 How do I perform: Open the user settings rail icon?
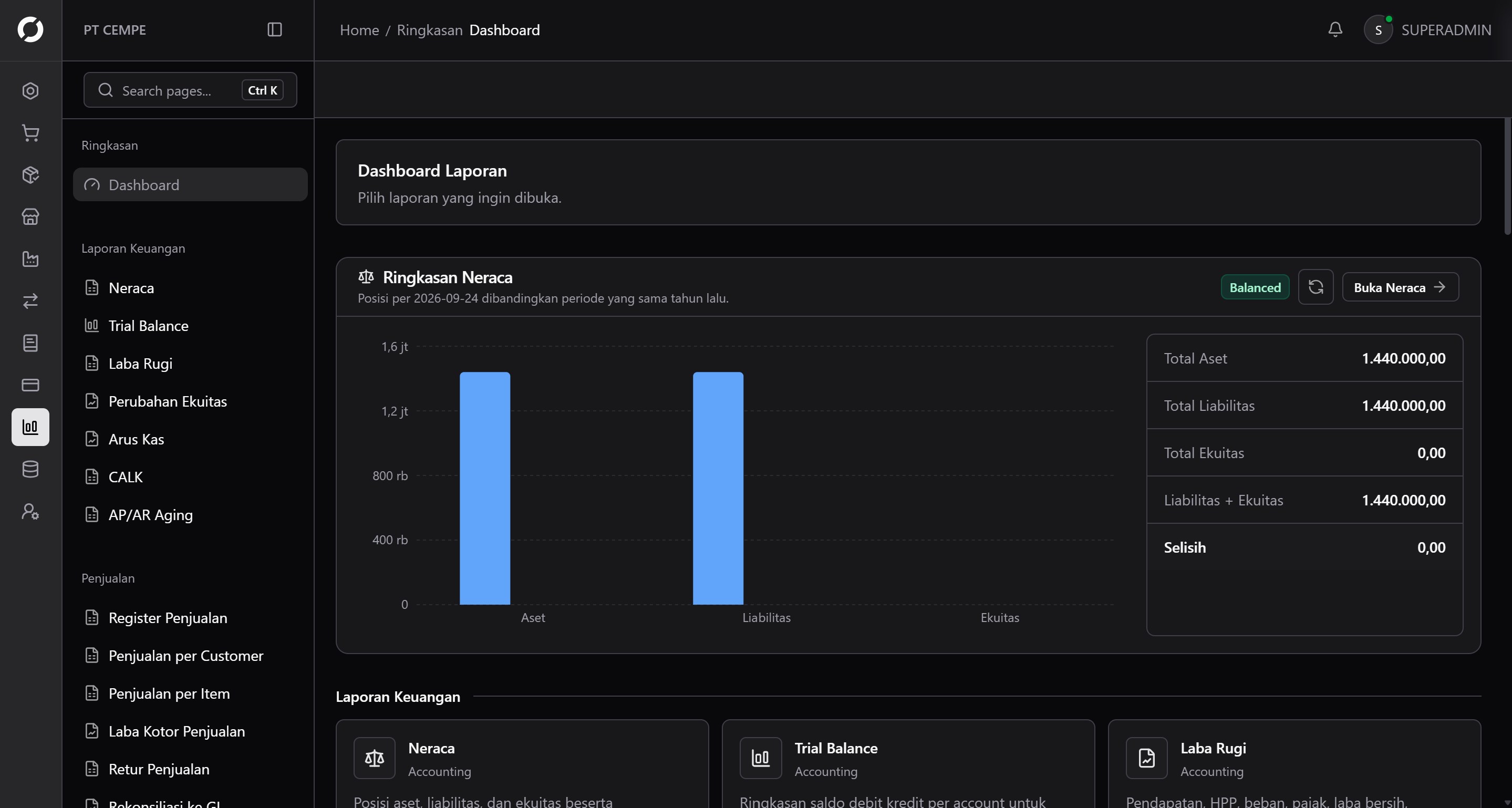[x=30, y=512]
